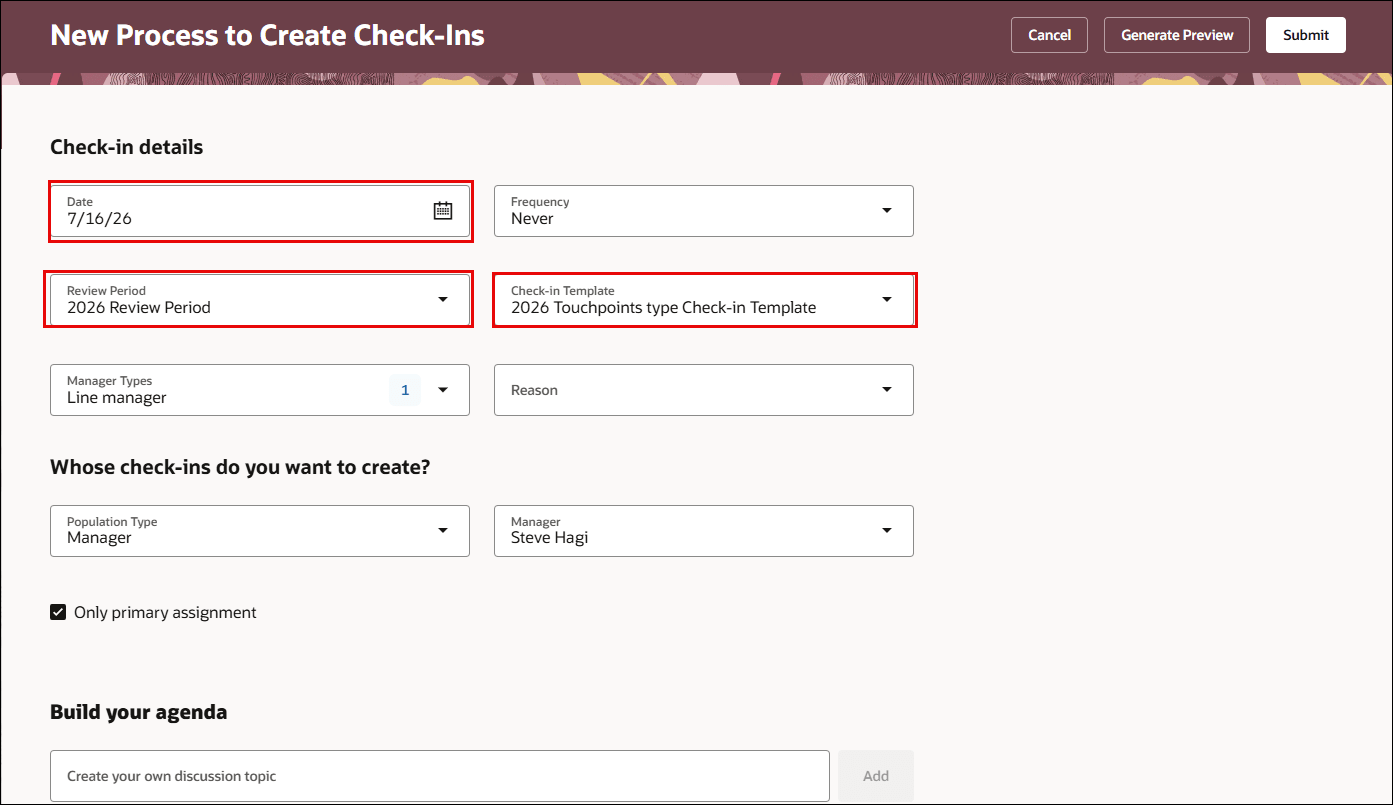Open the Review Period dropdown arrow
Screen dimensions: 1393x805
(443, 299)
